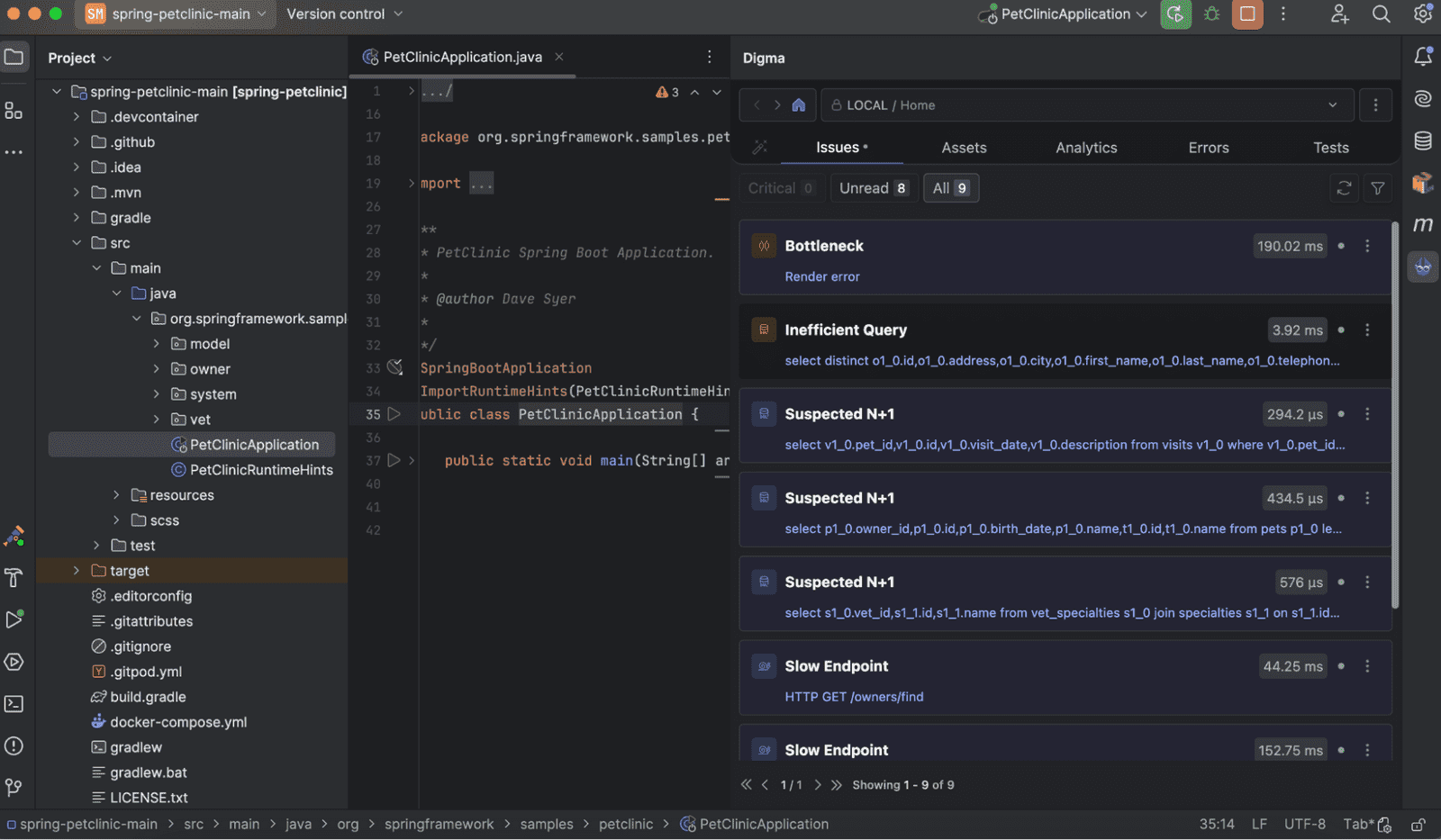Click the LF line separator in status bar

pos(1259,824)
